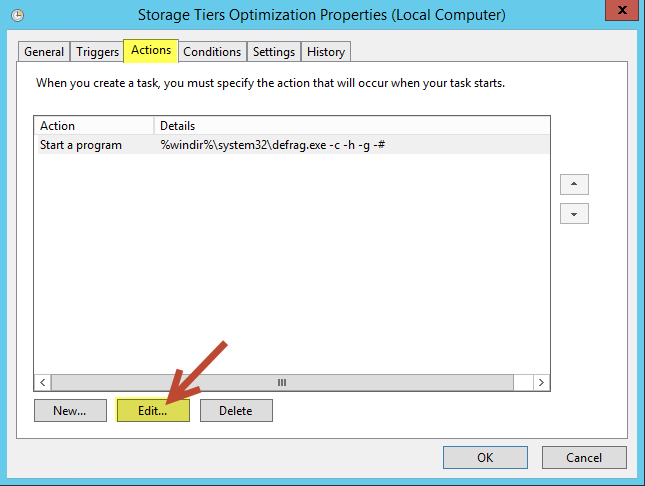Click right arrow of horizontal scrollbar

[x=541, y=382]
